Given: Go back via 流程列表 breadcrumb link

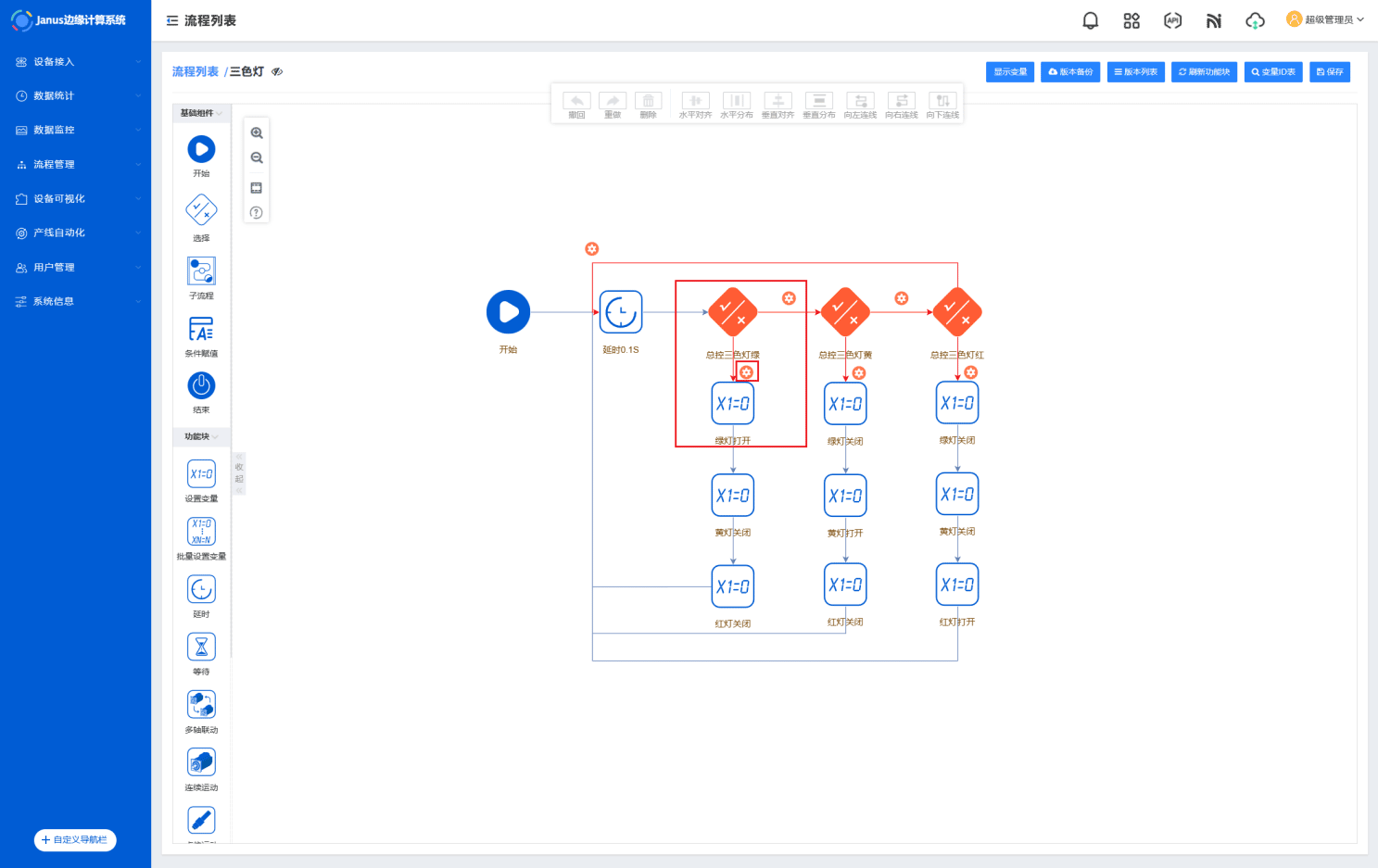Looking at the screenshot, I should 196,72.
